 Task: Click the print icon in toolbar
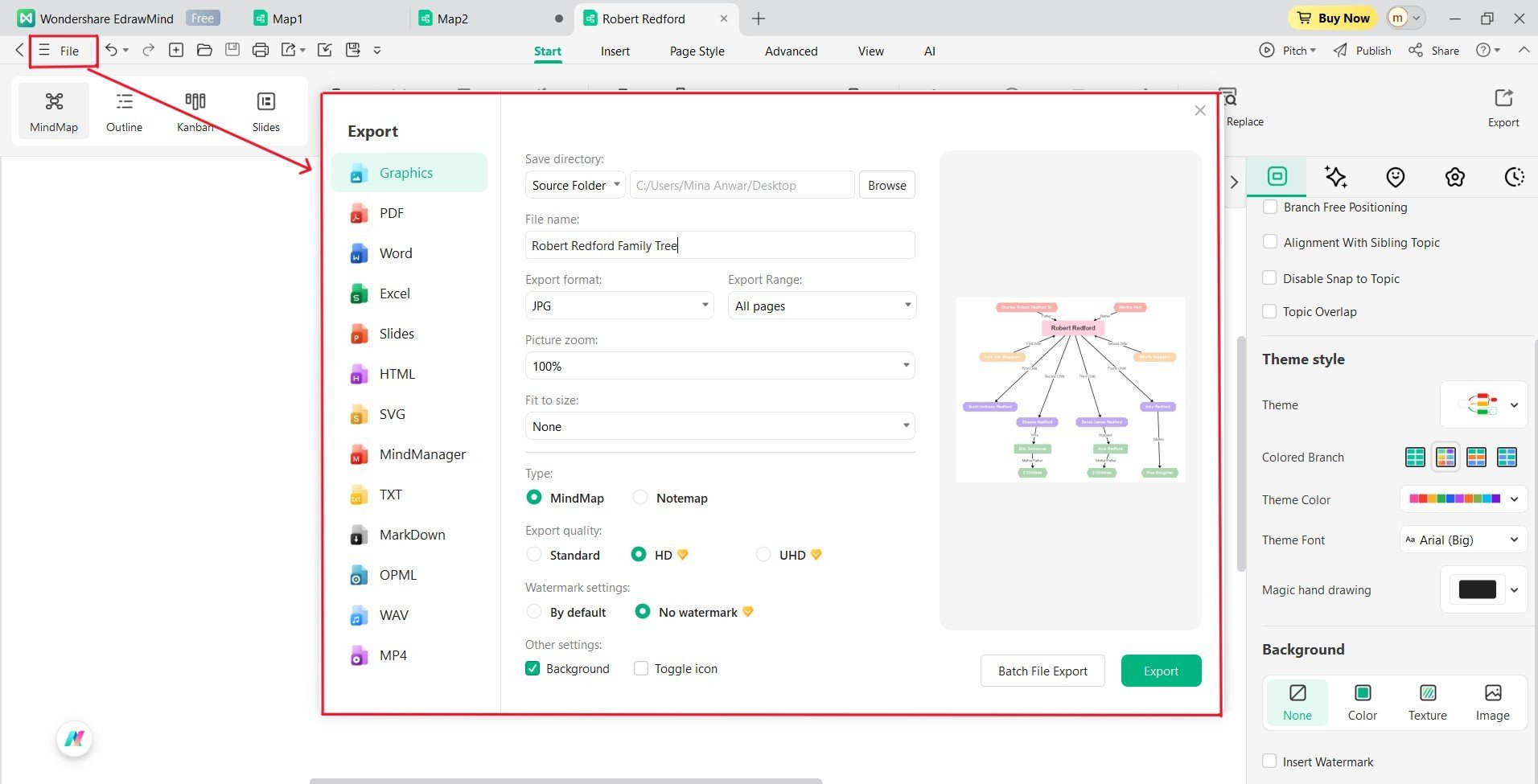(261, 50)
